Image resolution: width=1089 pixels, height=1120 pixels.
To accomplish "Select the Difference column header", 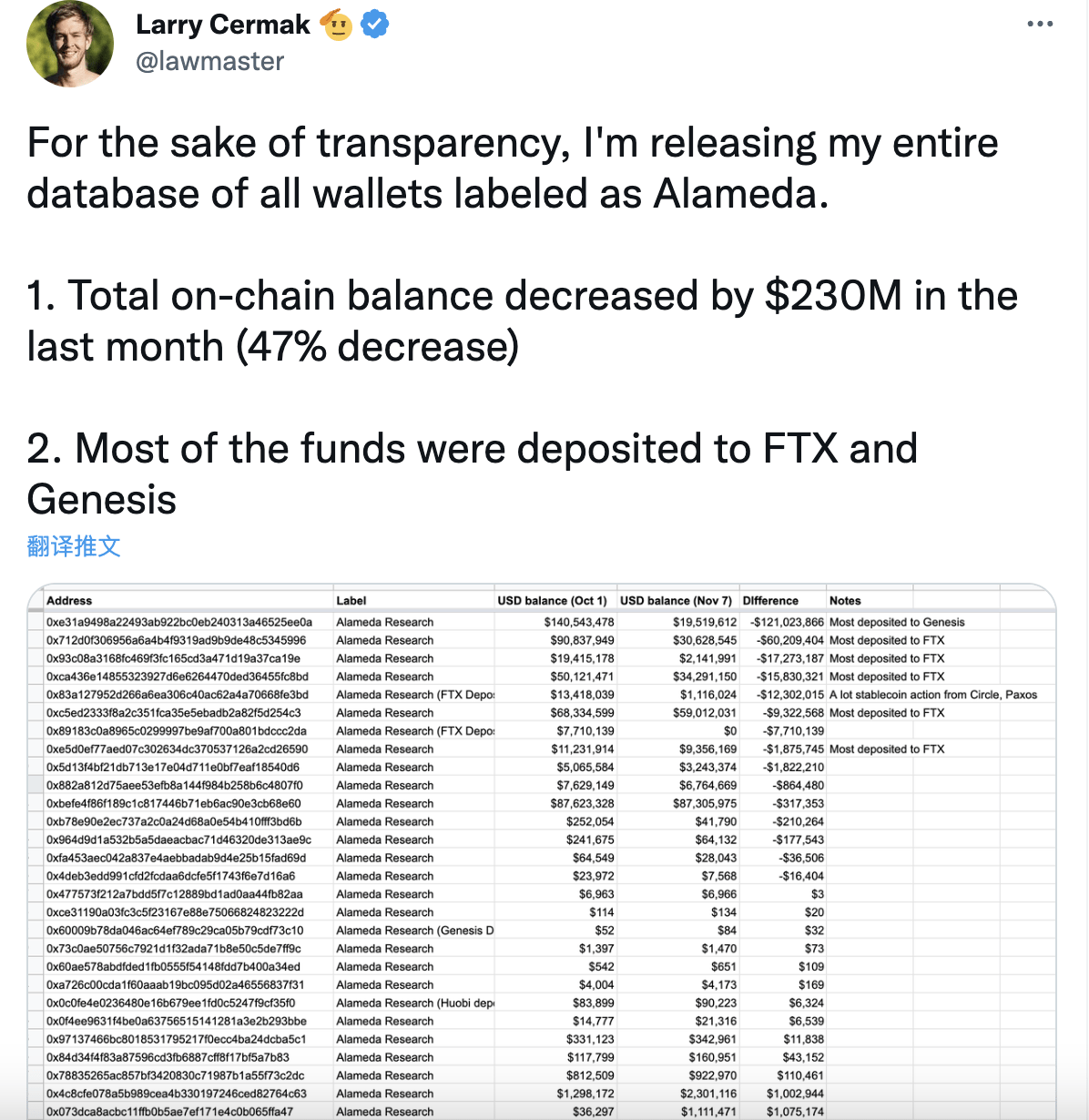I will (x=770, y=601).
